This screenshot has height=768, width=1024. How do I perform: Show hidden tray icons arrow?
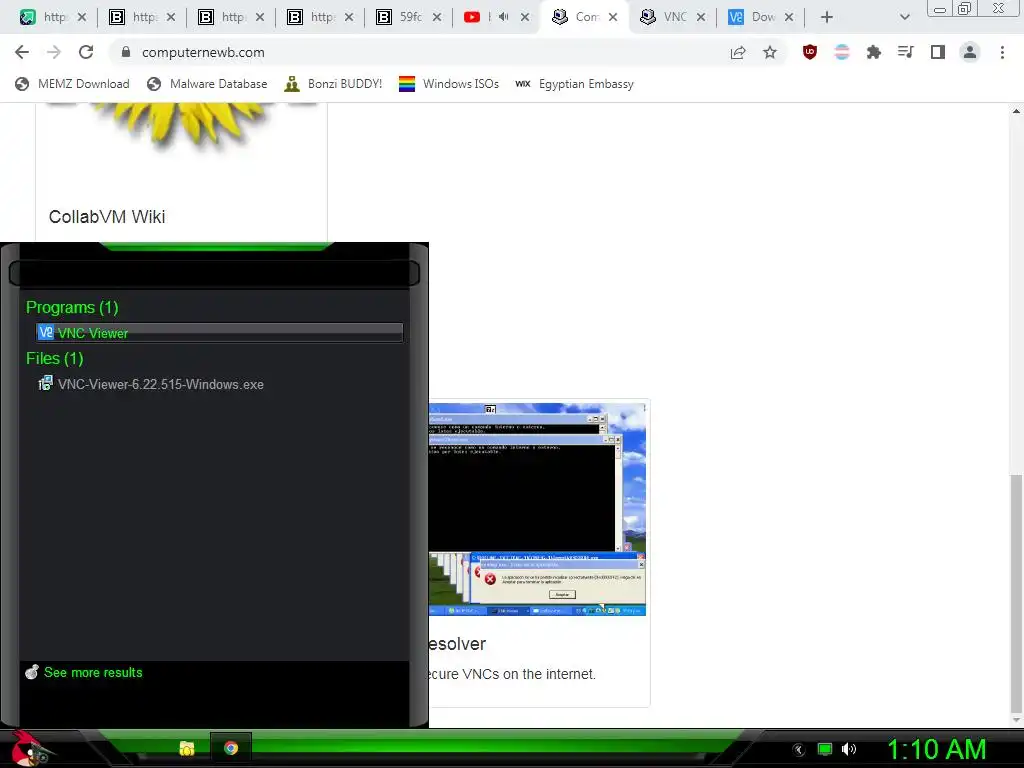click(798, 750)
